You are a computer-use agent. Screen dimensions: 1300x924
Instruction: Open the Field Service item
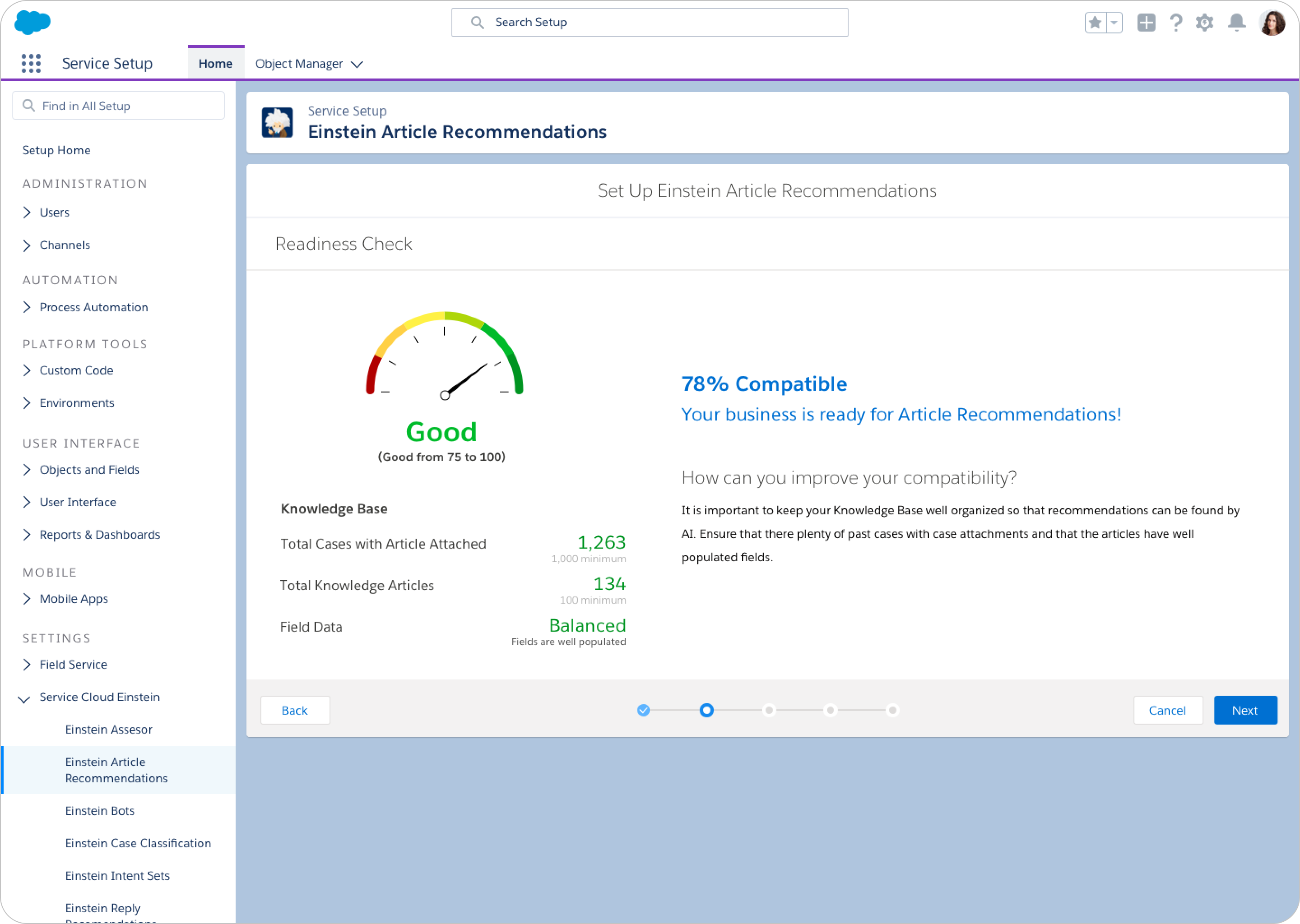pos(74,665)
